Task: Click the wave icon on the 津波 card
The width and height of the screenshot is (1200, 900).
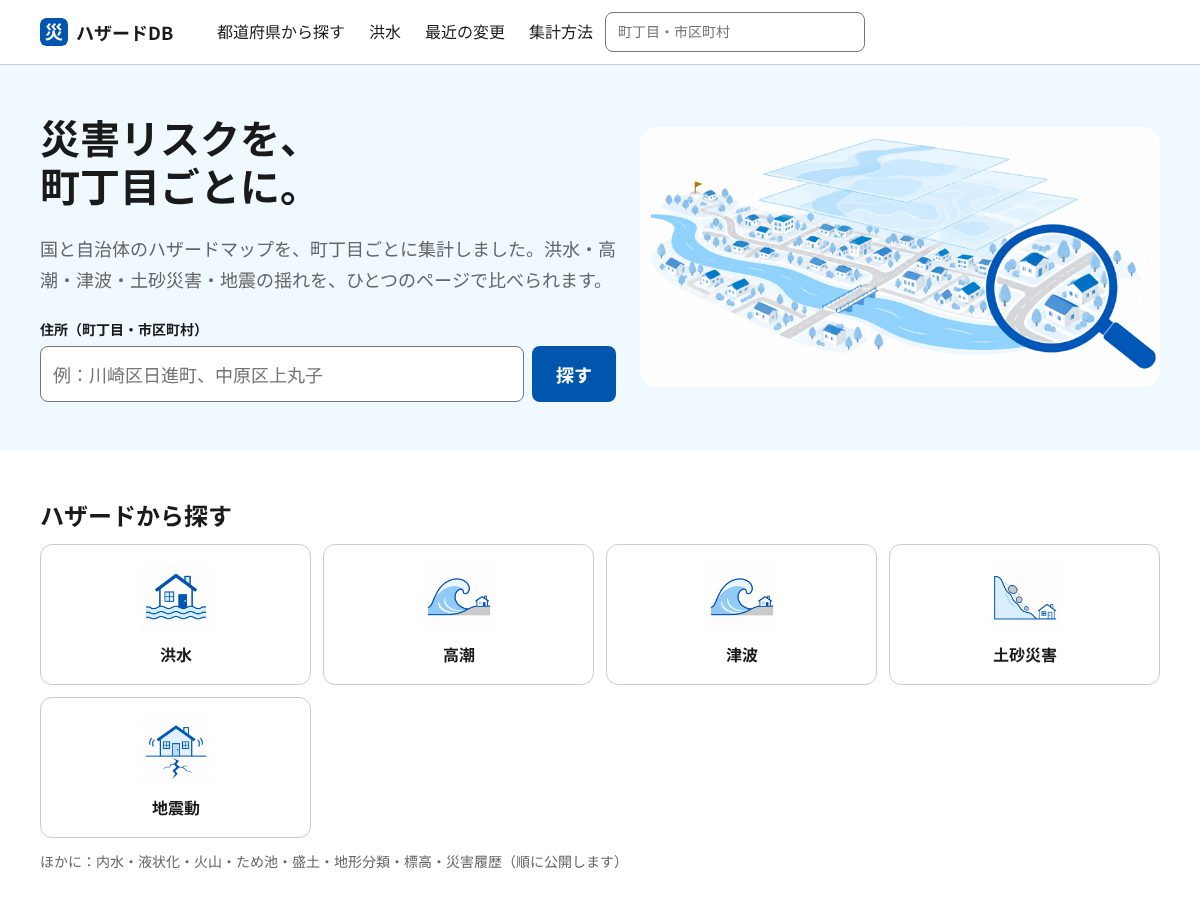Action: tap(741, 597)
